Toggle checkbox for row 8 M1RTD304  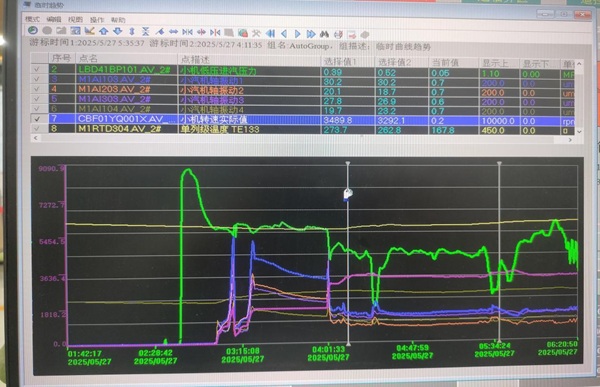[37, 129]
